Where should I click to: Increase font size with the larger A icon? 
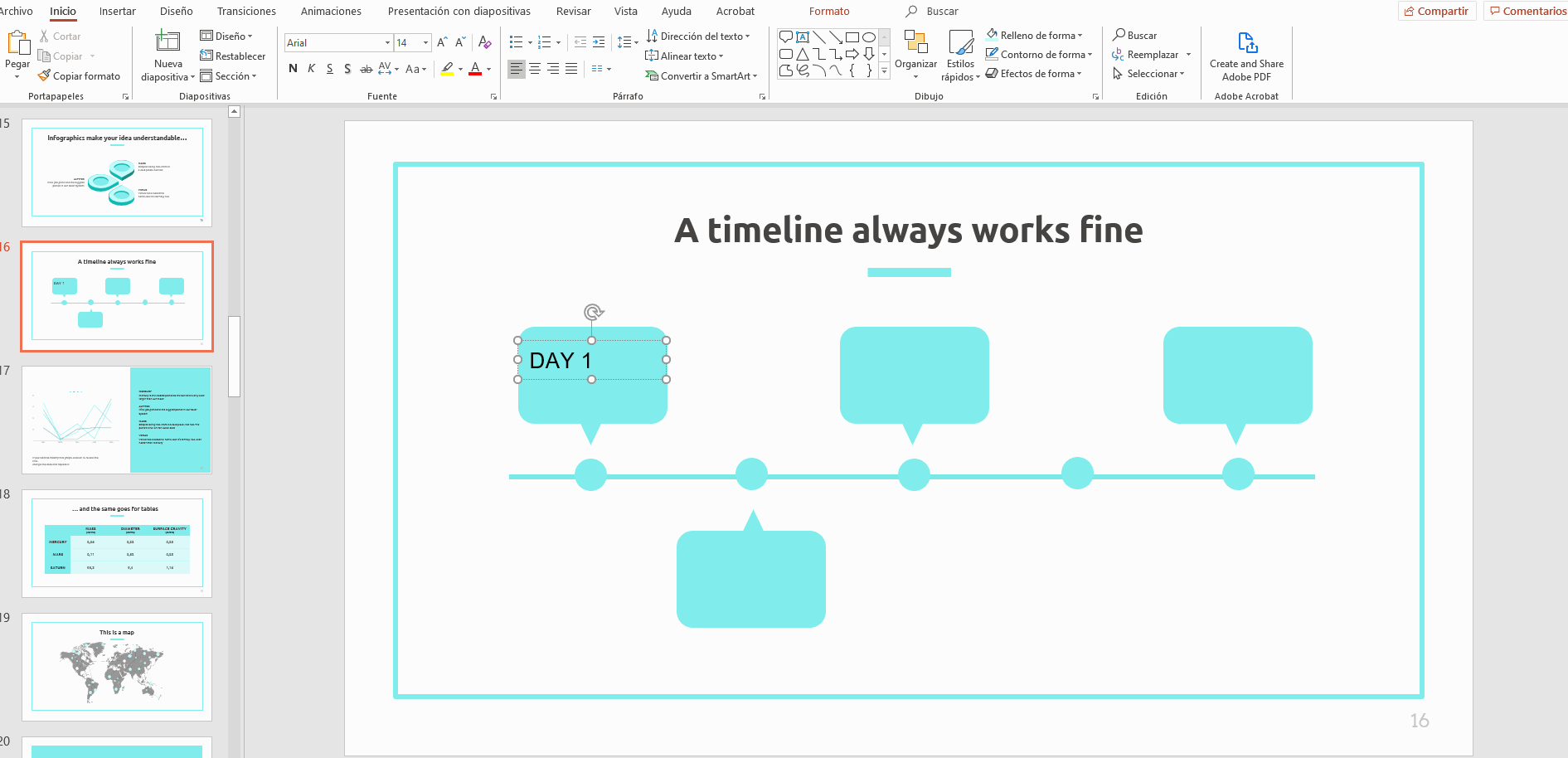pyautogui.click(x=442, y=42)
